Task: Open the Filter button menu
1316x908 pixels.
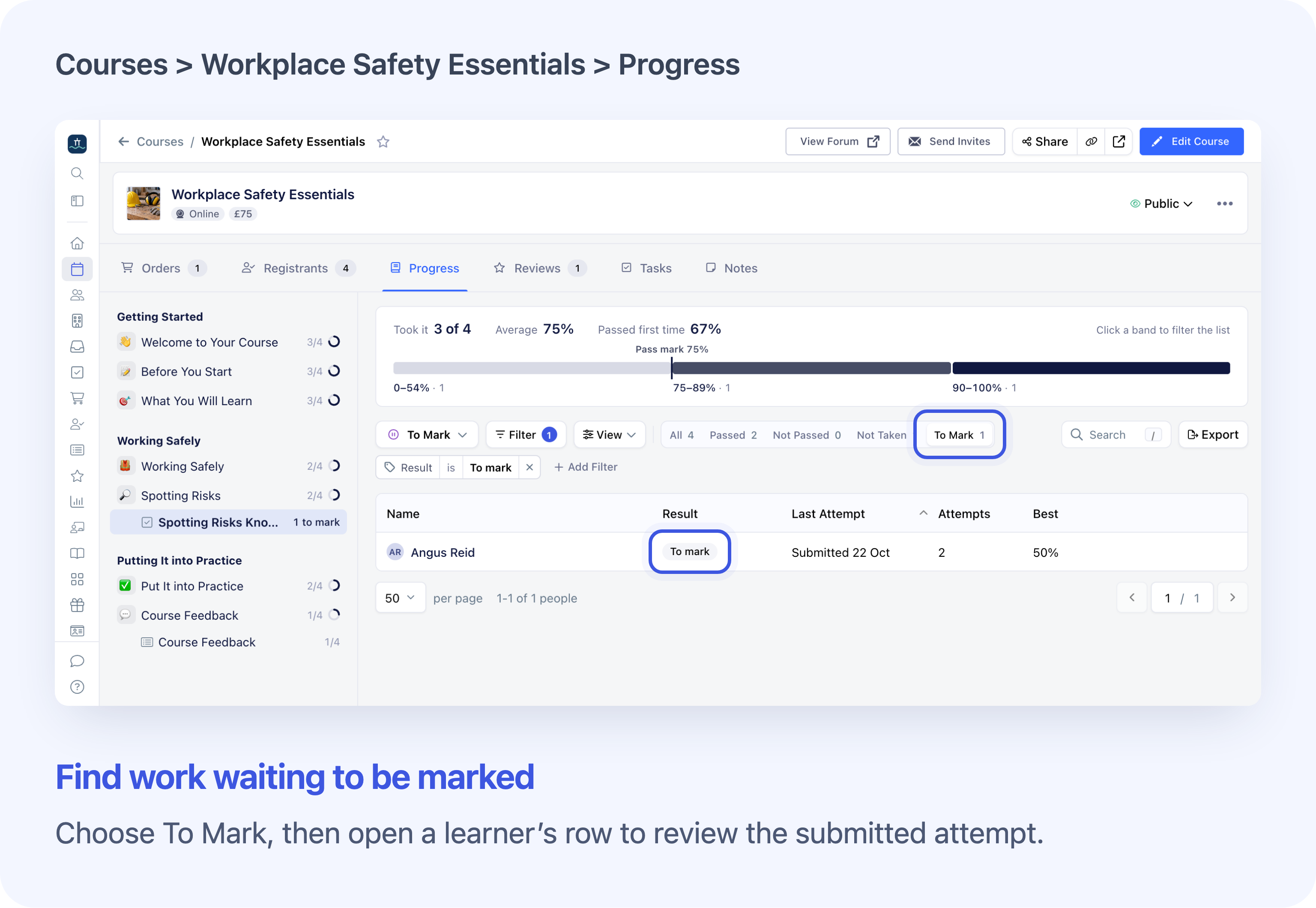Action: coord(526,435)
